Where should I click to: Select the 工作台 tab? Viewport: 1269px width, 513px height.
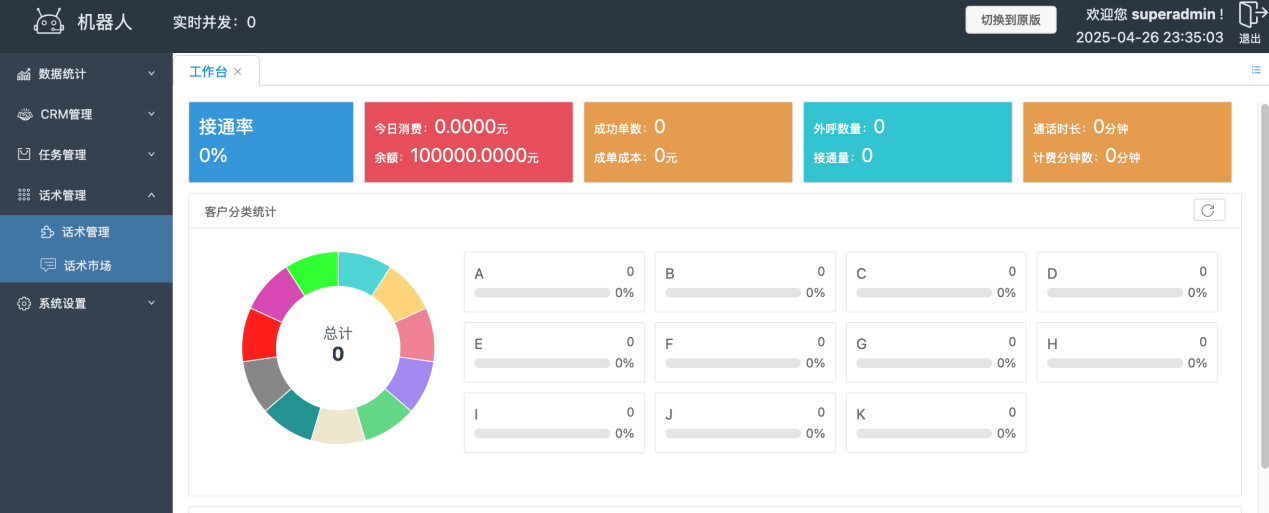click(x=208, y=72)
